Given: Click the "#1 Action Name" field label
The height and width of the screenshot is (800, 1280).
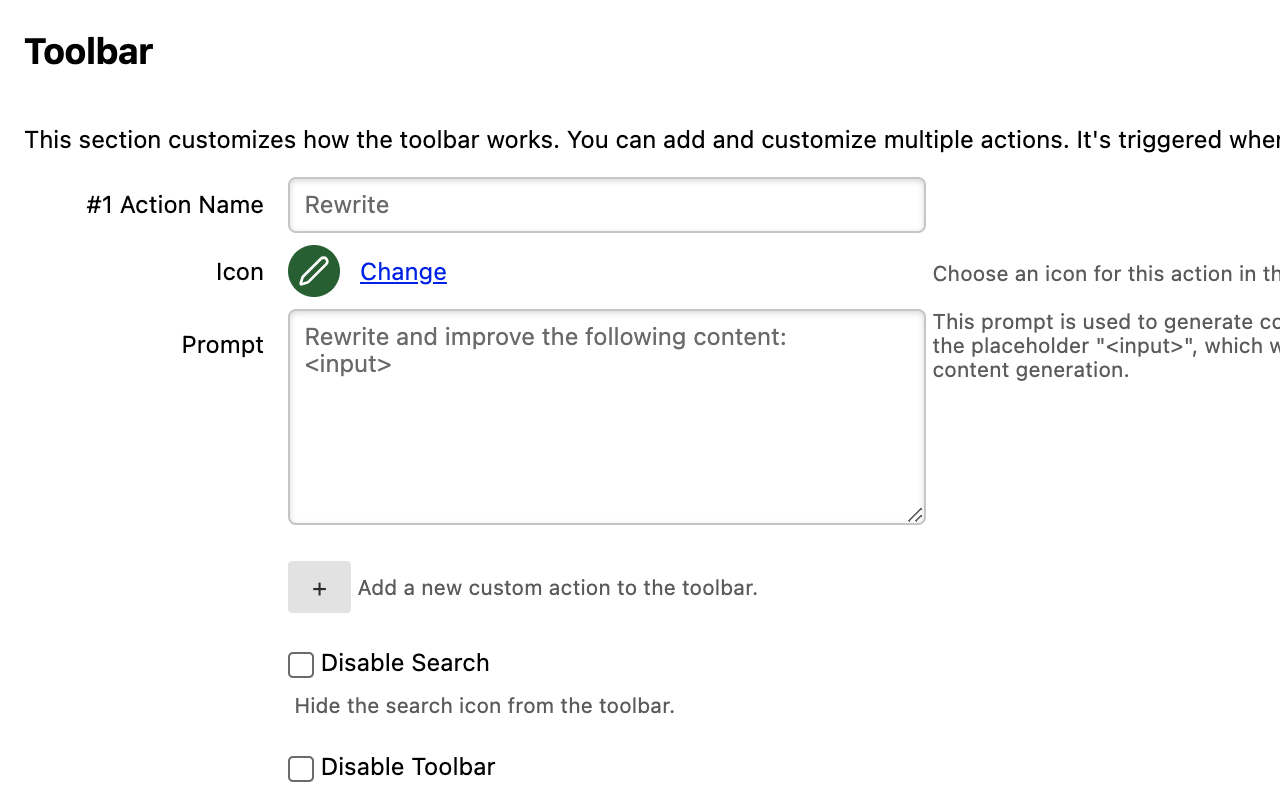Looking at the screenshot, I should tap(175, 205).
